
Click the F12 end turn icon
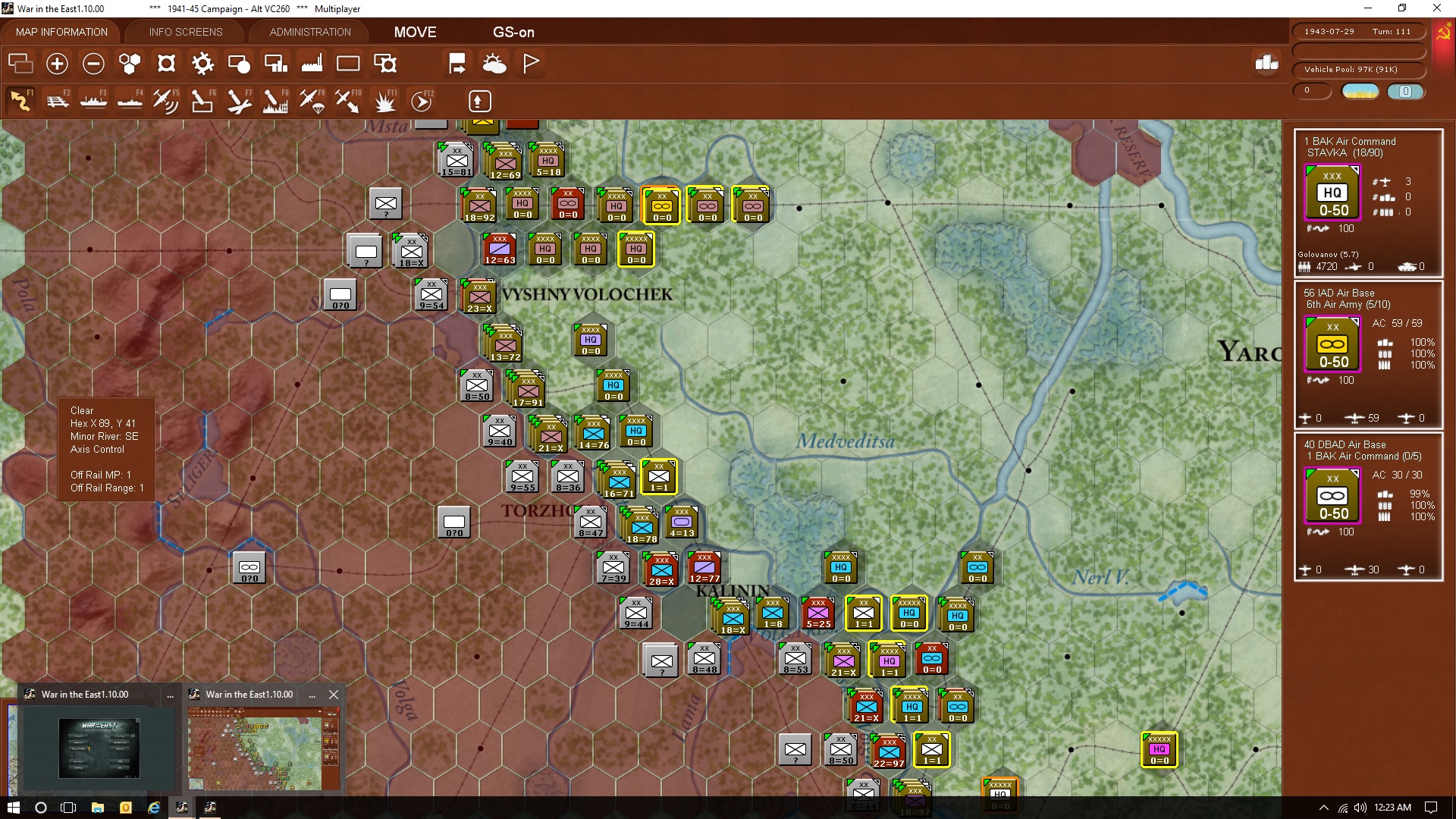click(422, 101)
